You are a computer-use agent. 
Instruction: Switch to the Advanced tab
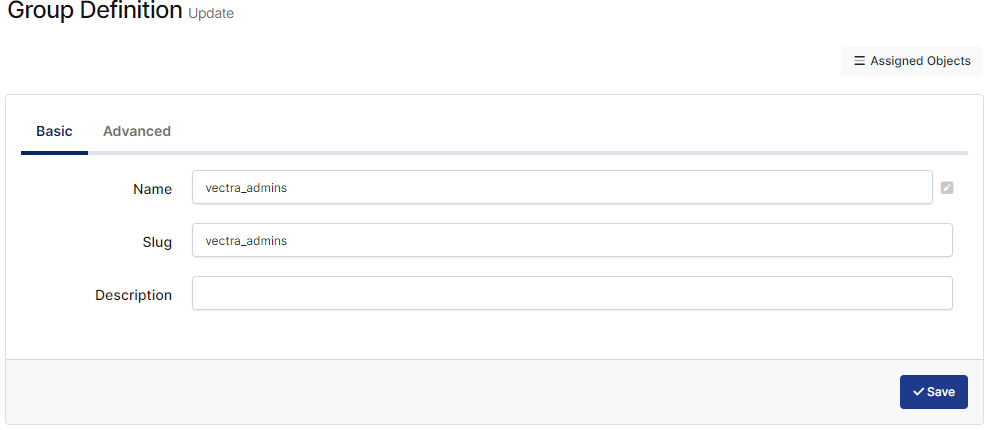click(137, 131)
